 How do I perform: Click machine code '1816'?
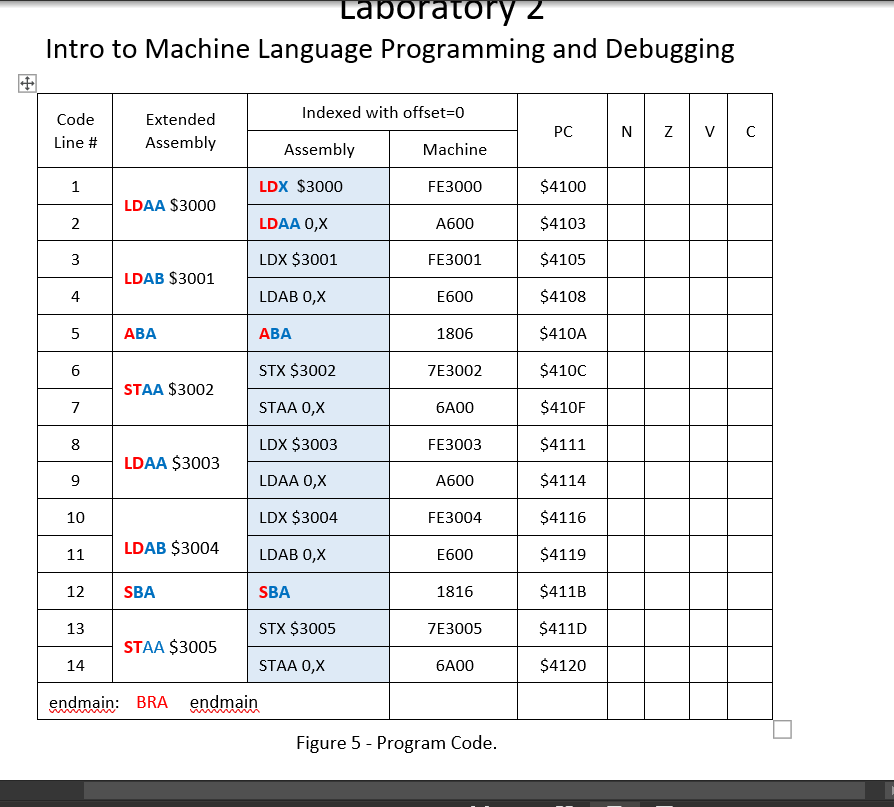[x=454, y=591]
